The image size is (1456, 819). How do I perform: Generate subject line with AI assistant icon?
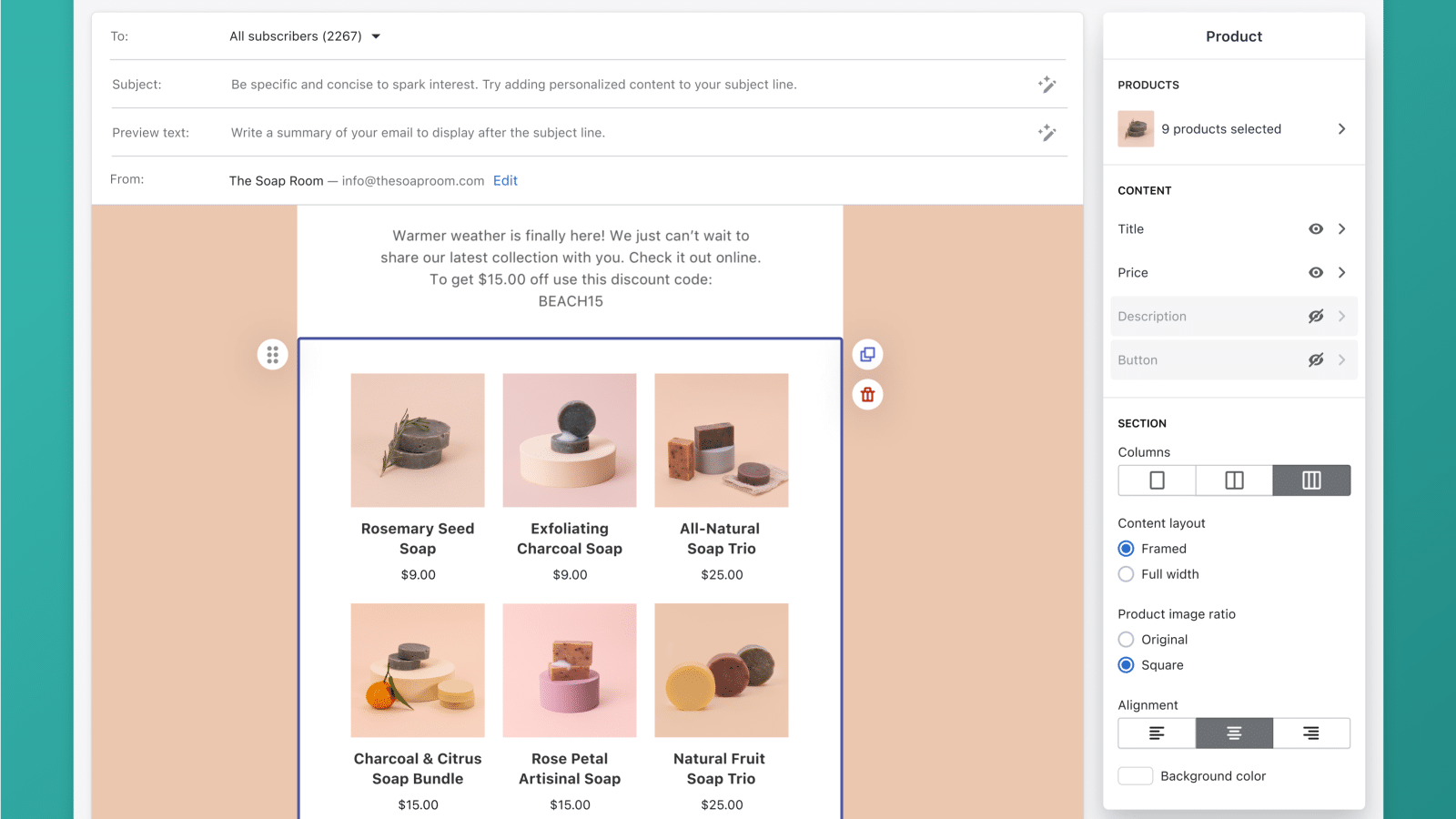(x=1046, y=84)
